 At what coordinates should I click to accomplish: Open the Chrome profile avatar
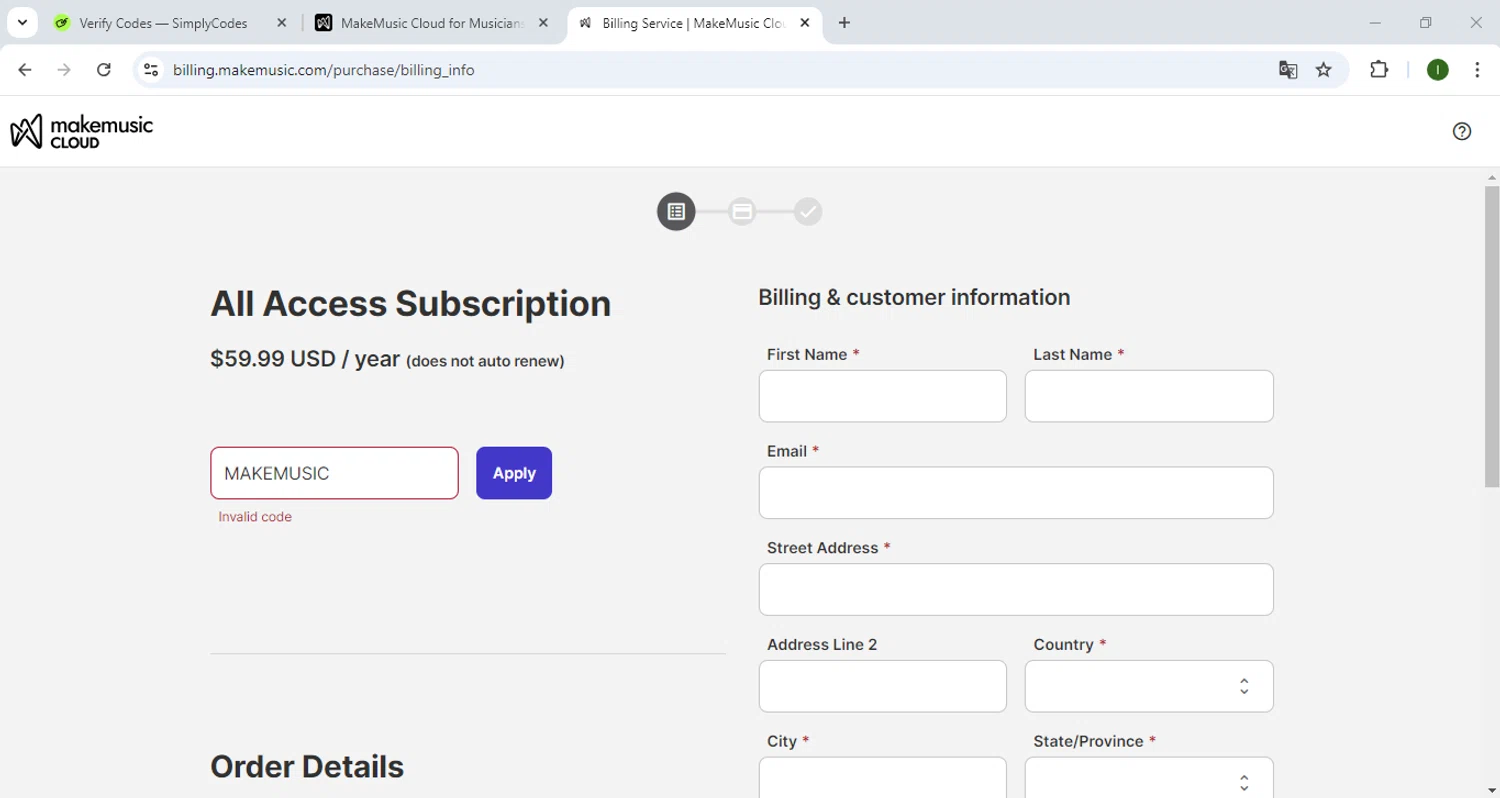click(x=1438, y=70)
